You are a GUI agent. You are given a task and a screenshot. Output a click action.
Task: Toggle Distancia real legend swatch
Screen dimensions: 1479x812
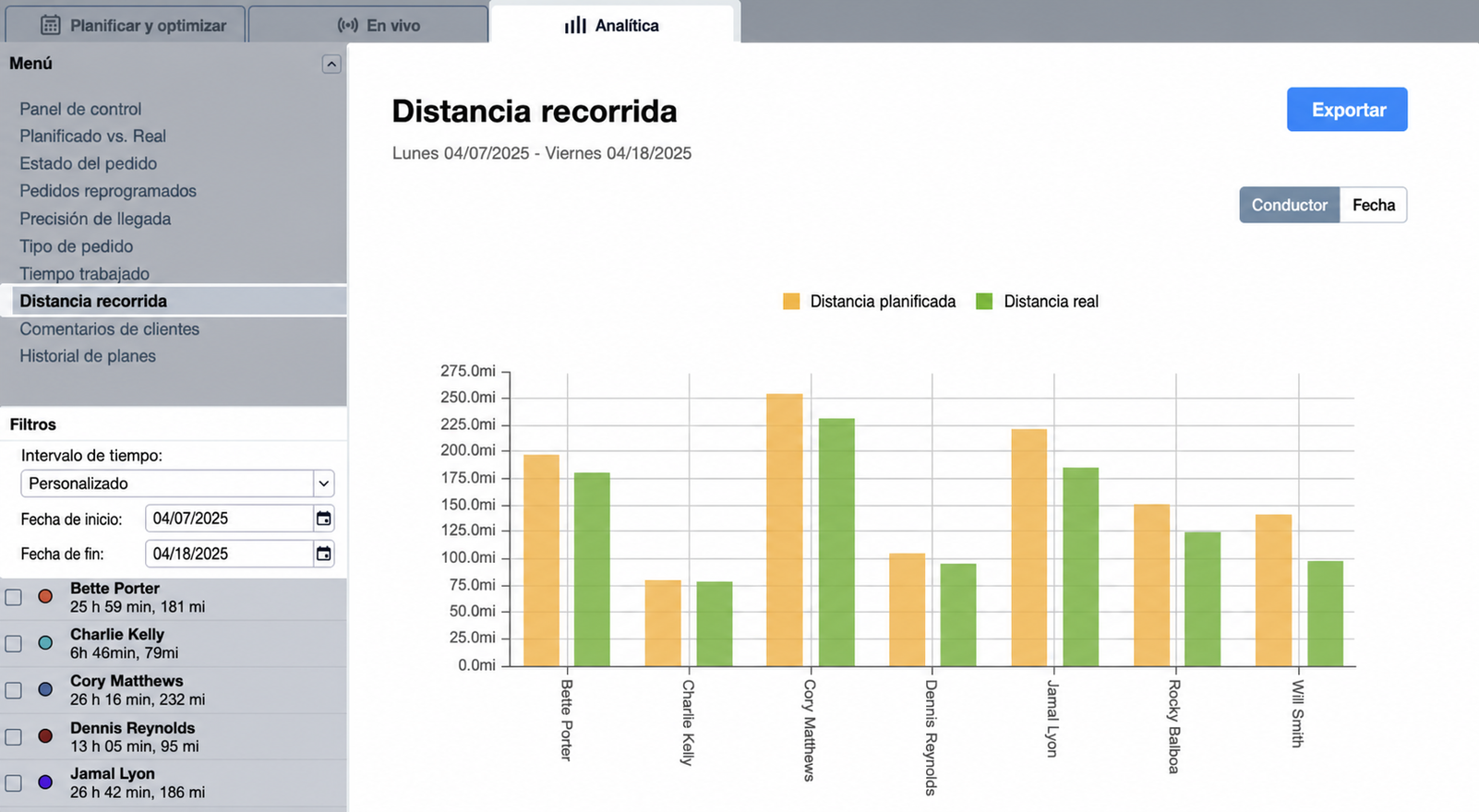coord(984,301)
